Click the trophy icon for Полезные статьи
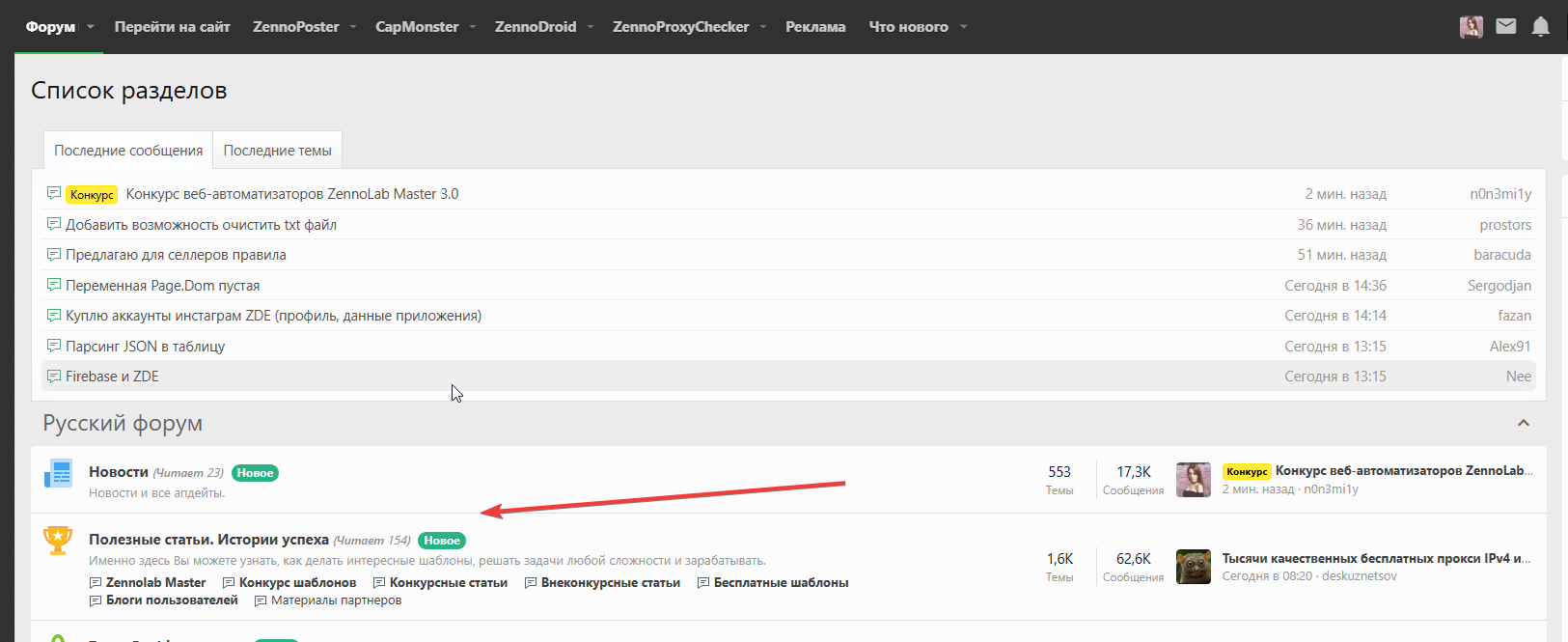This screenshot has height=642, width=1568. 58,541
